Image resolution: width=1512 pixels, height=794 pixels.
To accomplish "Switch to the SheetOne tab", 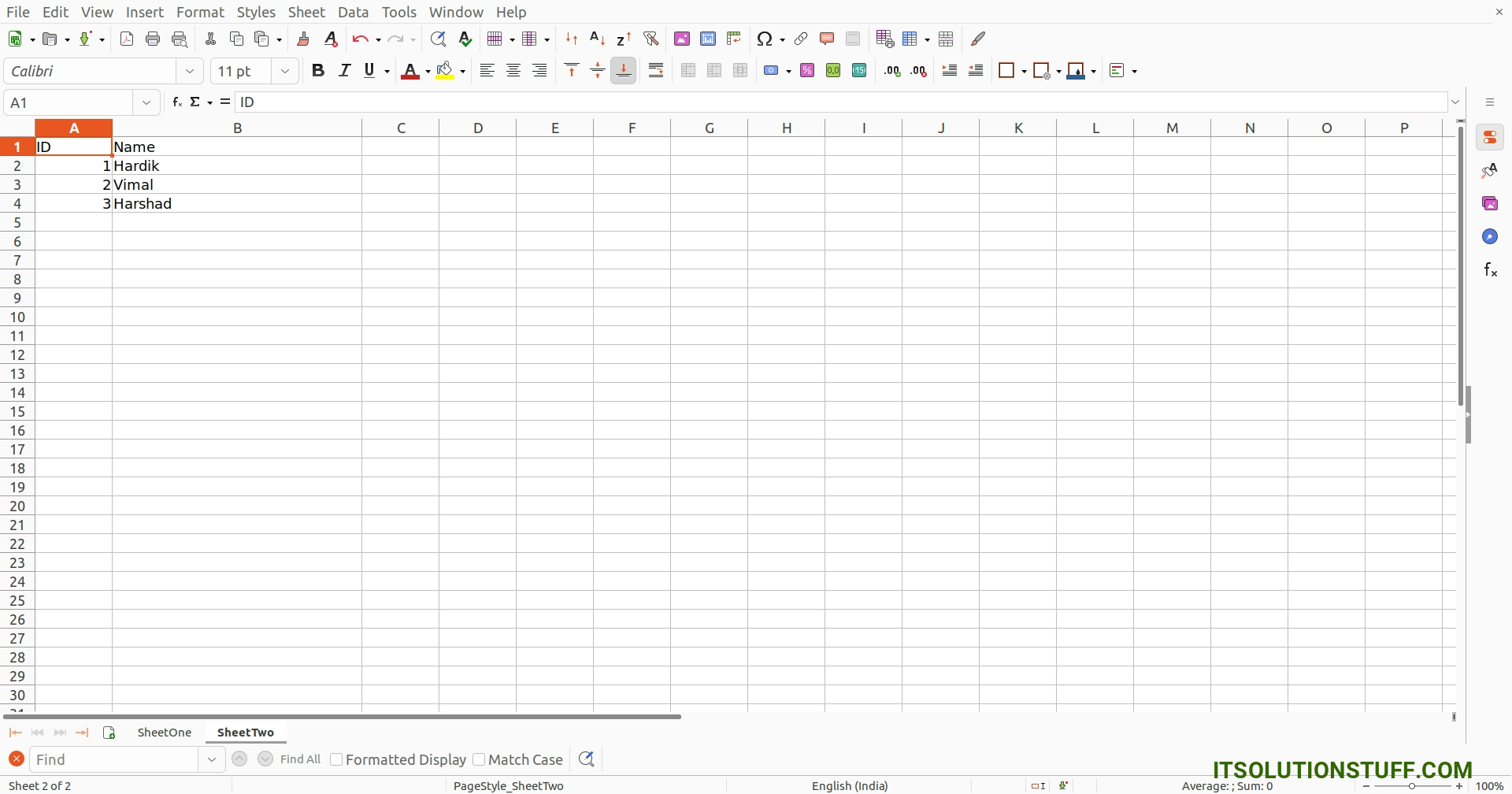I will (163, 732).
